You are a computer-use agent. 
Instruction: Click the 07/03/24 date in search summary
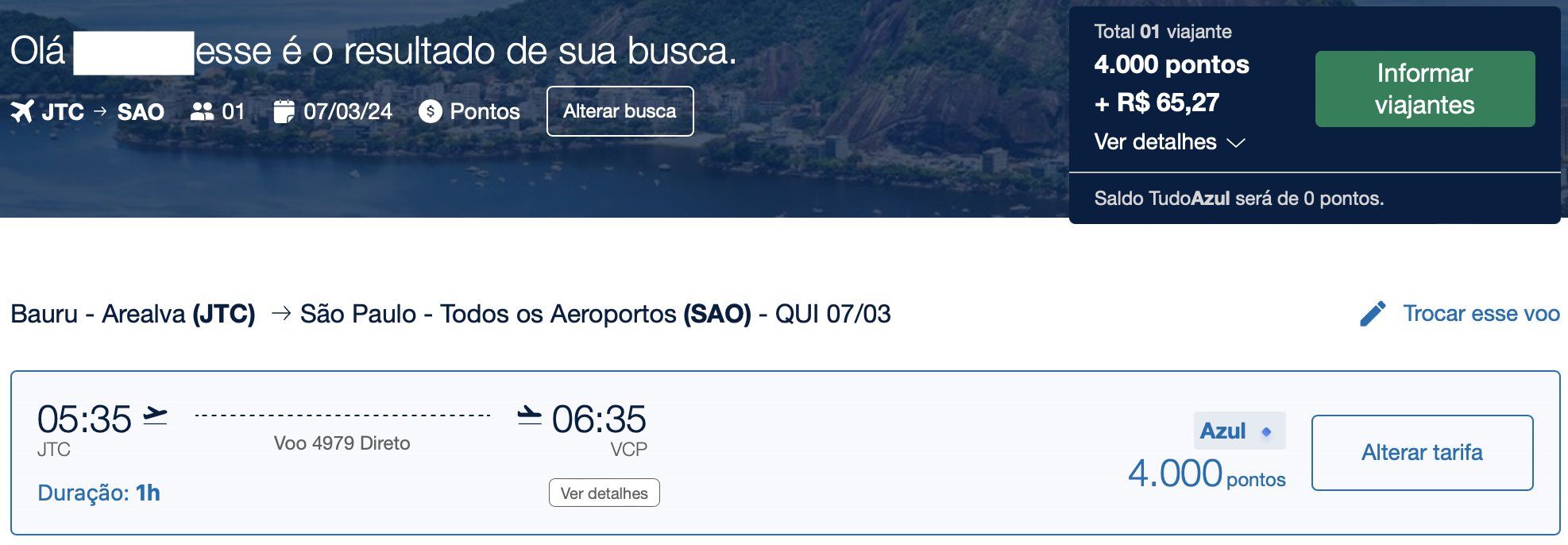[348, 111]
